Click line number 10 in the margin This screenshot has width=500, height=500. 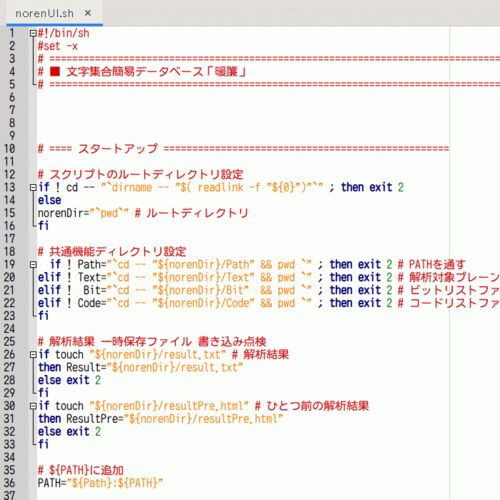(10, 149)
